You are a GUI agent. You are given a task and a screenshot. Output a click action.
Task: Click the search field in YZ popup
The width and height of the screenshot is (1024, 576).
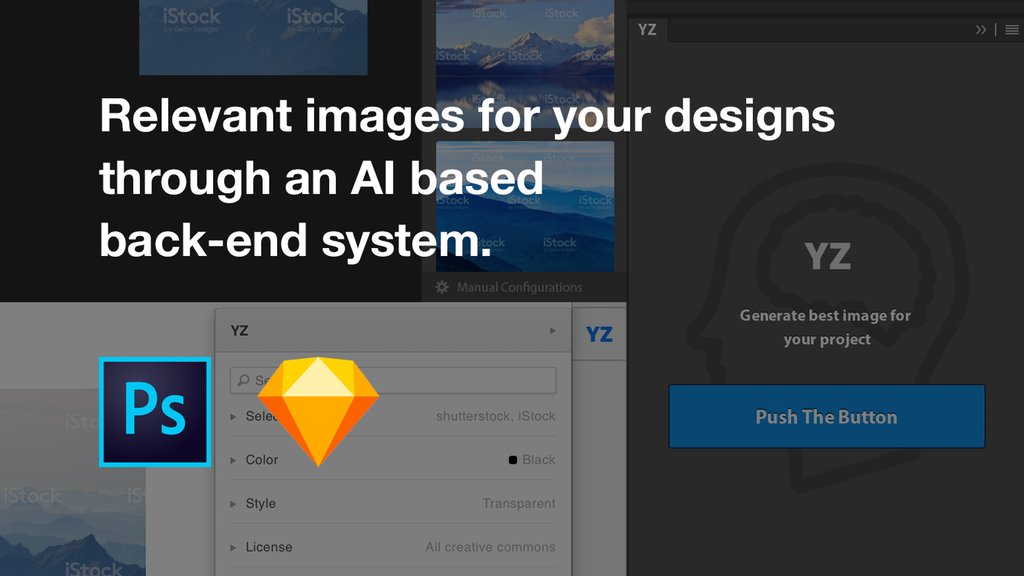(x=393, y=381)
